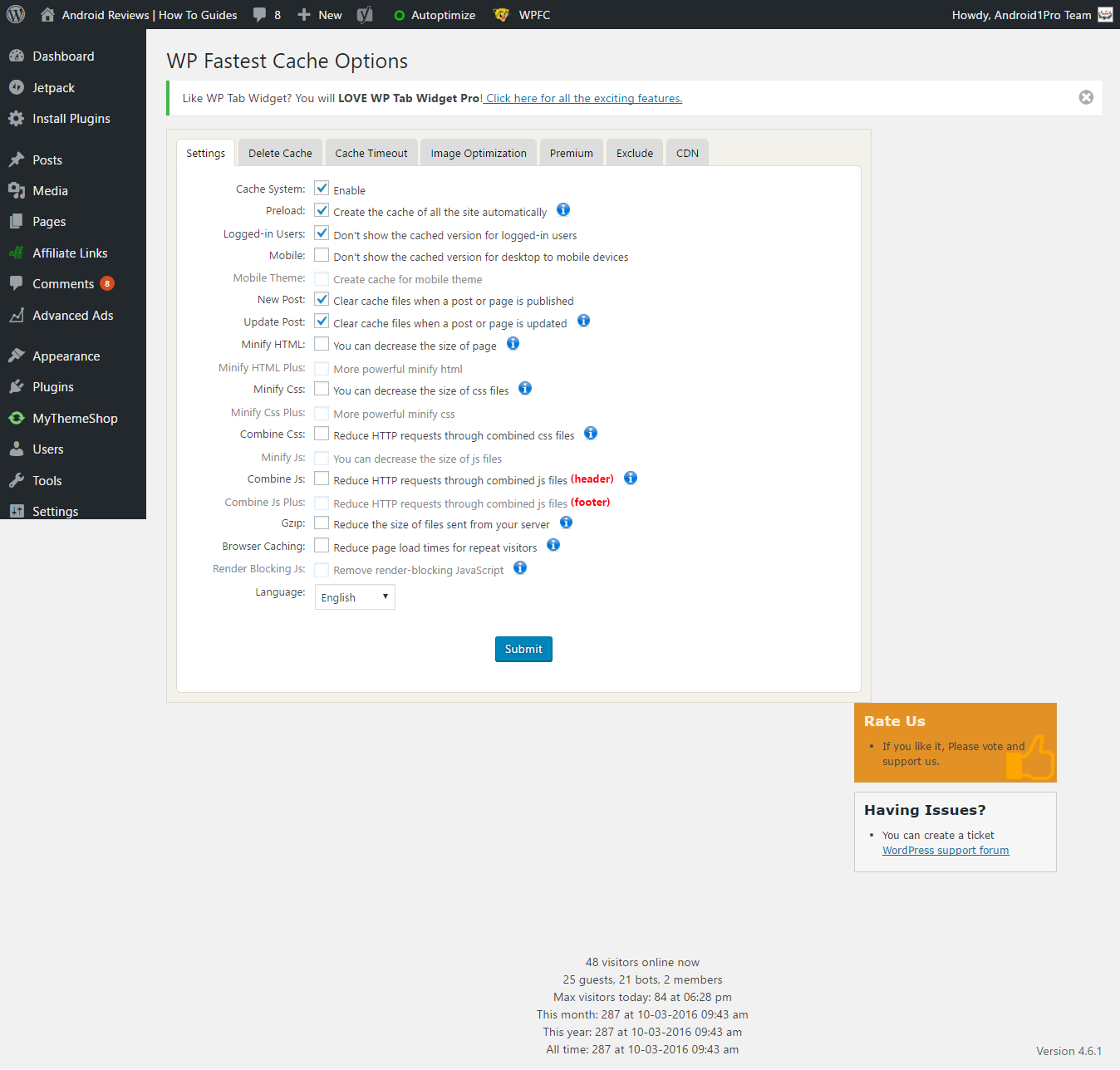Click the plus icon for New content
The width and height of the screenshot is (1120, 1070).
(304, 15)
